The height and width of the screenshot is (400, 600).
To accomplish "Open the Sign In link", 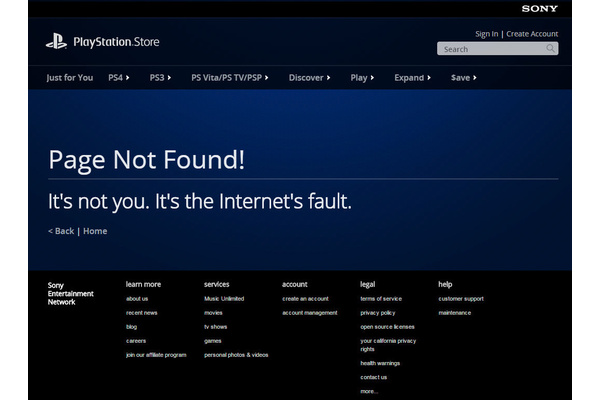I will tap(487, 34).
